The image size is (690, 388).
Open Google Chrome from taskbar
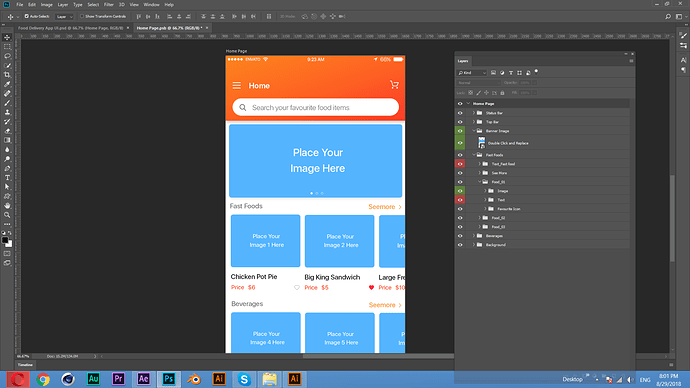(x=43, y=379)
